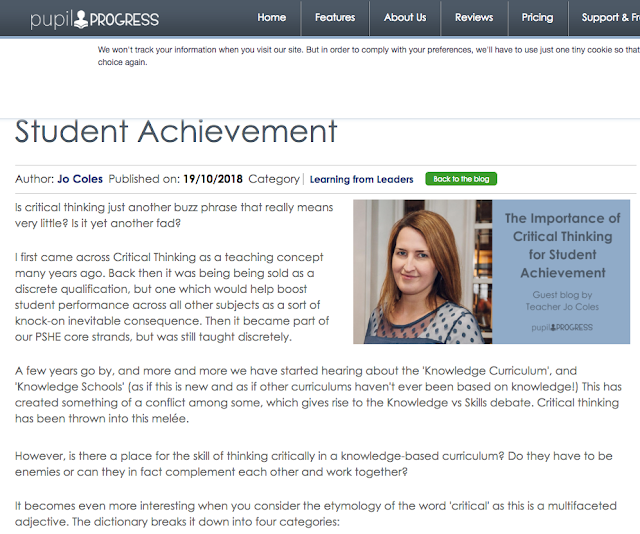The height and width of the screenshot is (534, 640).
Task: Click the cookie notice text
Action: pyautogui.click(x=369, y=56)
